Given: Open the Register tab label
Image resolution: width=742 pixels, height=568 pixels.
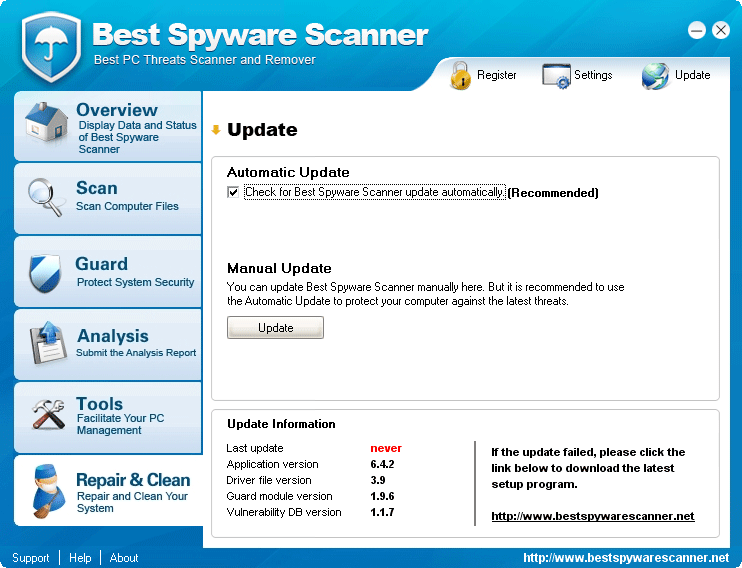Looking at the screenshot, I should (496, 75).
